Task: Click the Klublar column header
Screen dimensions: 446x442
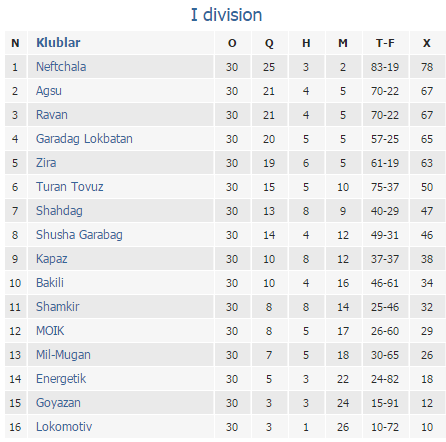Action: pyautogui.click(x=58, y=43)
